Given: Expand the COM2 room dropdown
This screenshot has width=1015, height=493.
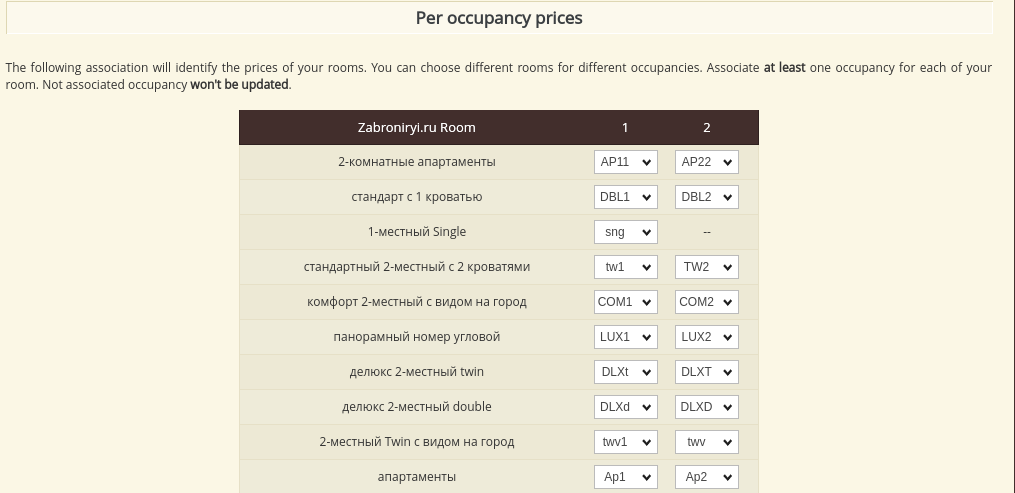Looking at the screenshot, I should click(x=707, y=302).
